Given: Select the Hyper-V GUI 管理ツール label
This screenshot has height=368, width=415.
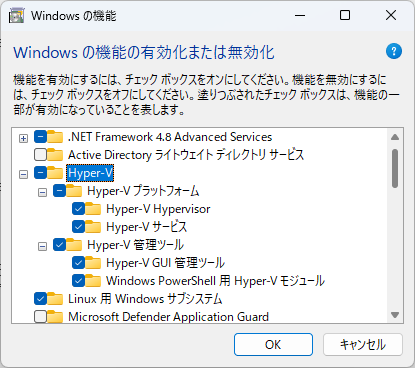Looking at the screenshot, I should 166,263.
